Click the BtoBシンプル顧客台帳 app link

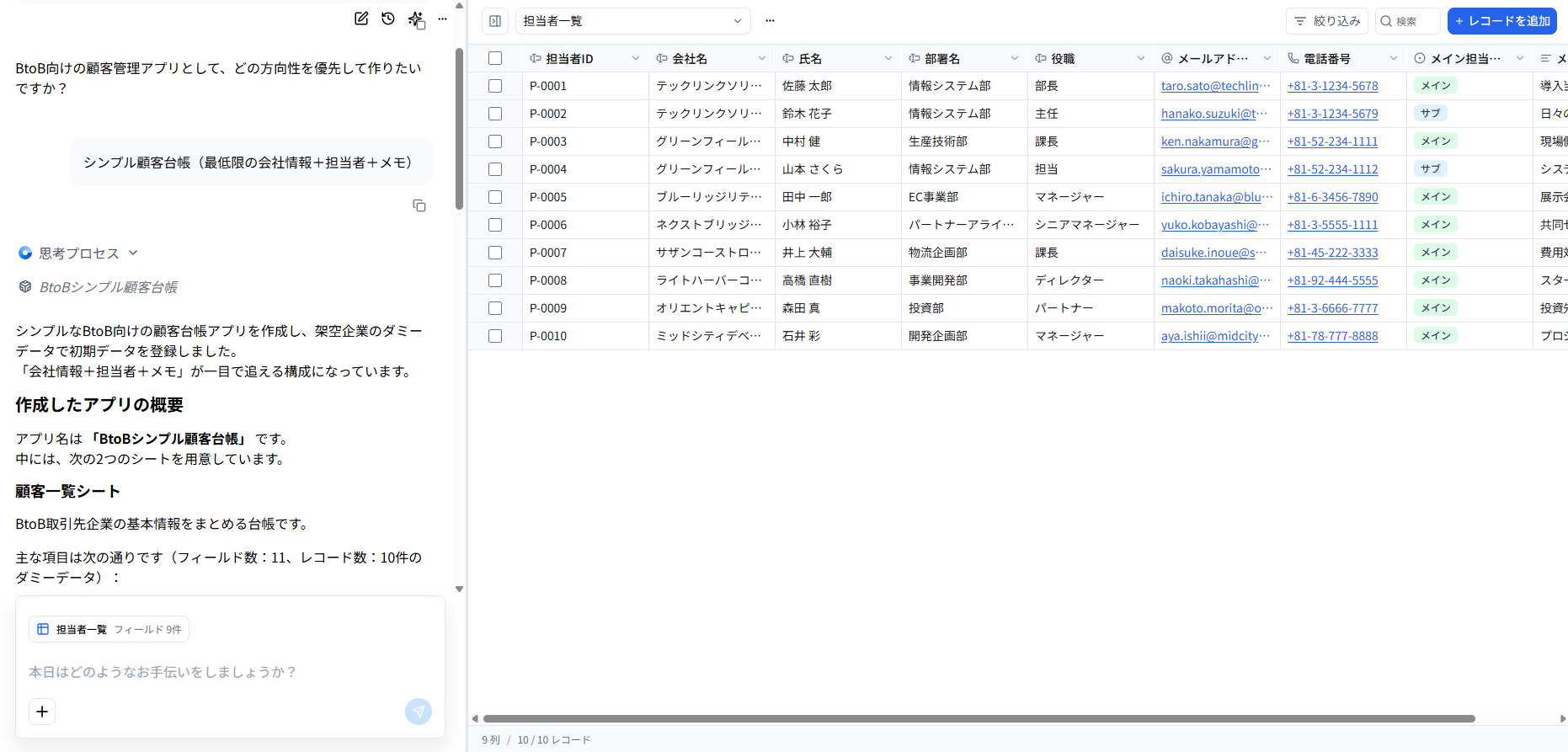[109, 287]
